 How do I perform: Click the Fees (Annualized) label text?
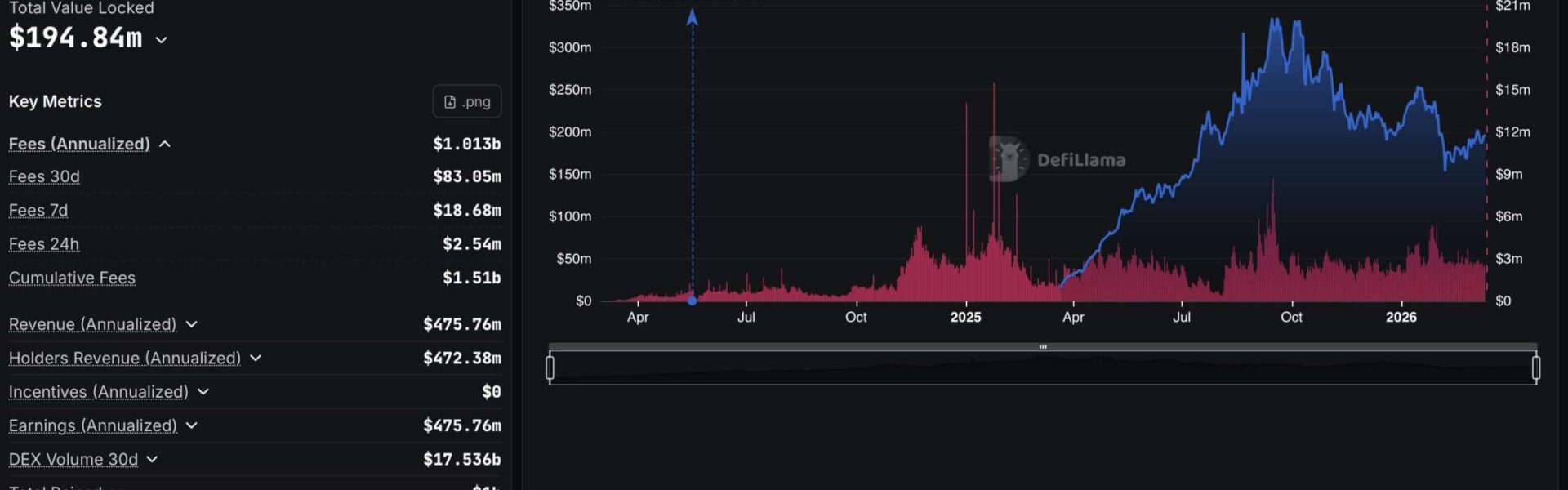point(79,145)
